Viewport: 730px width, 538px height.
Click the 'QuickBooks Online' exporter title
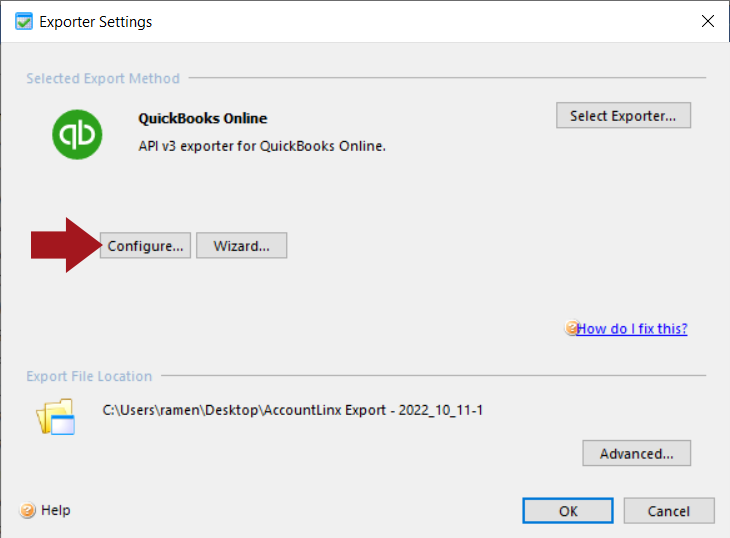click(x=203, y=118)
